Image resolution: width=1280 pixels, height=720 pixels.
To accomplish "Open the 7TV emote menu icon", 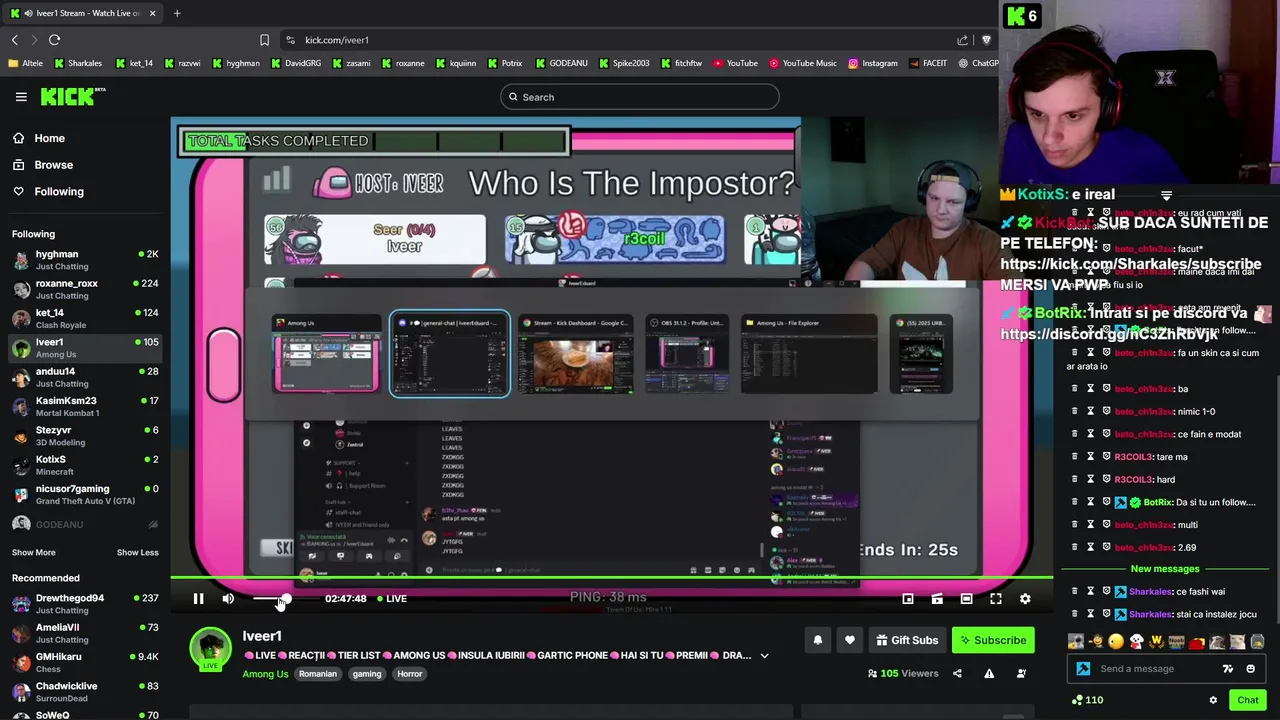I will (1228, 669).
